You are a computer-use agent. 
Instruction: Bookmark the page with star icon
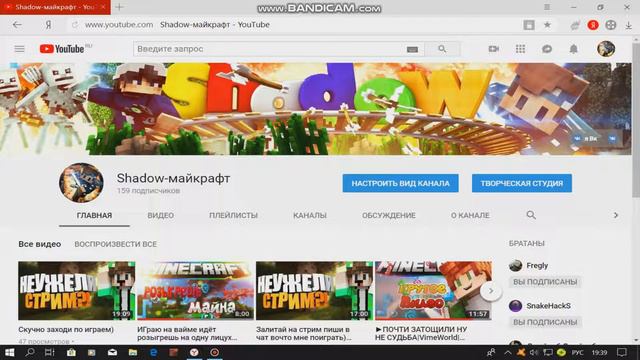(547, 25)
